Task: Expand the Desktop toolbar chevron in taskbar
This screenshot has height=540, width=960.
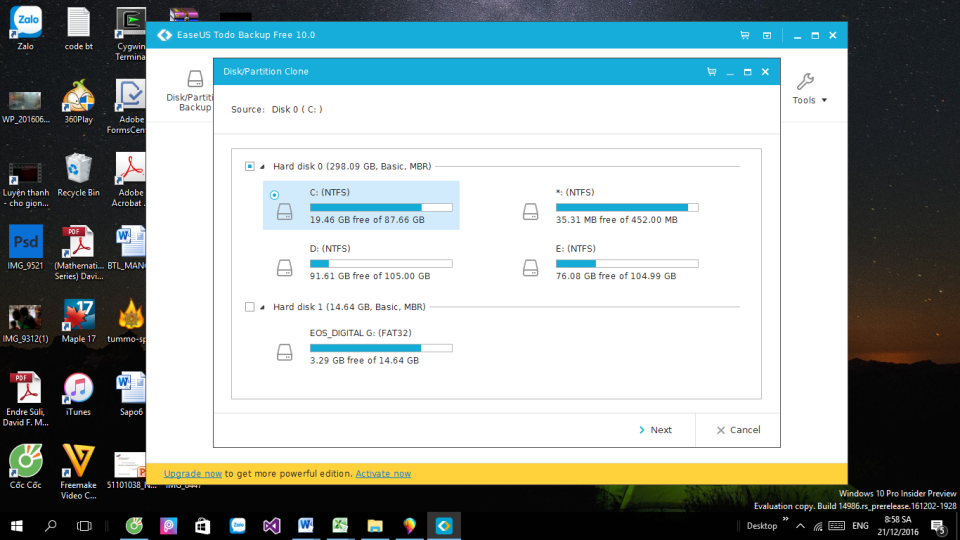Action: (x=786, y=519)
